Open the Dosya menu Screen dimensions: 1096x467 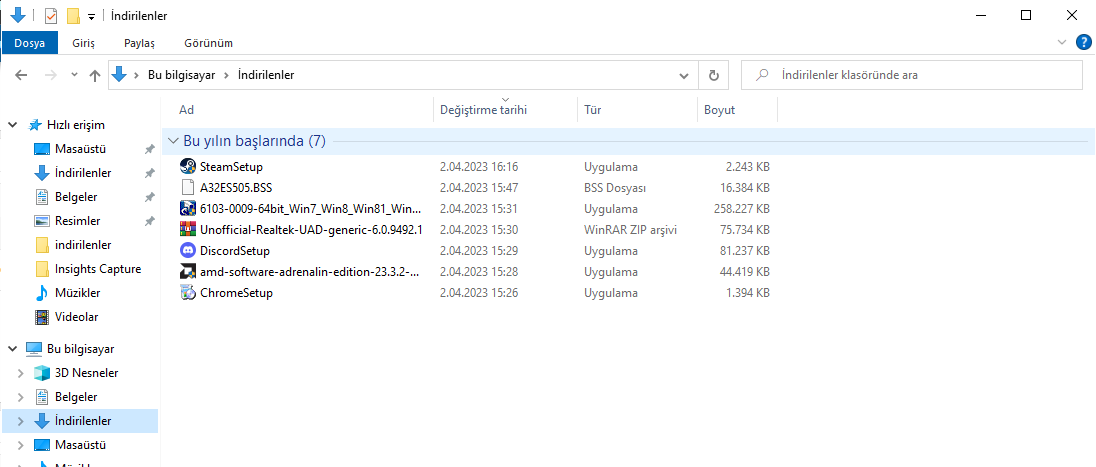pyautogui.click(x=29, y=43)
